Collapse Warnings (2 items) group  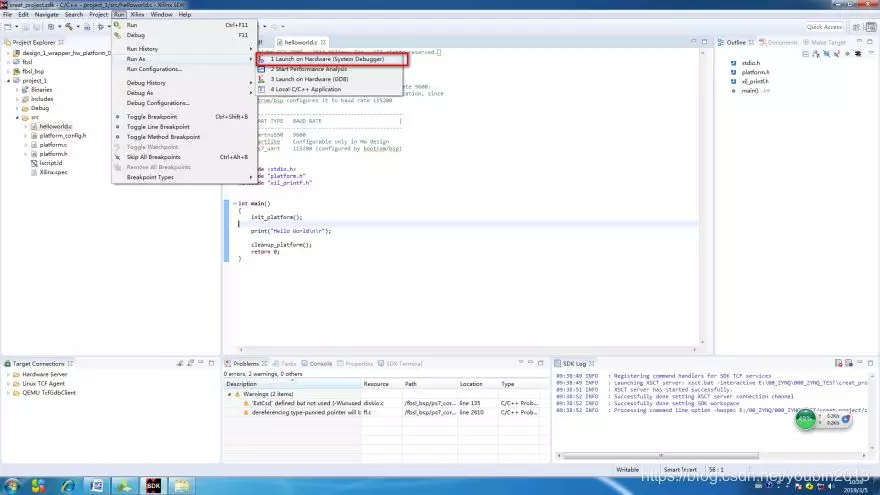tap(230, 394)
